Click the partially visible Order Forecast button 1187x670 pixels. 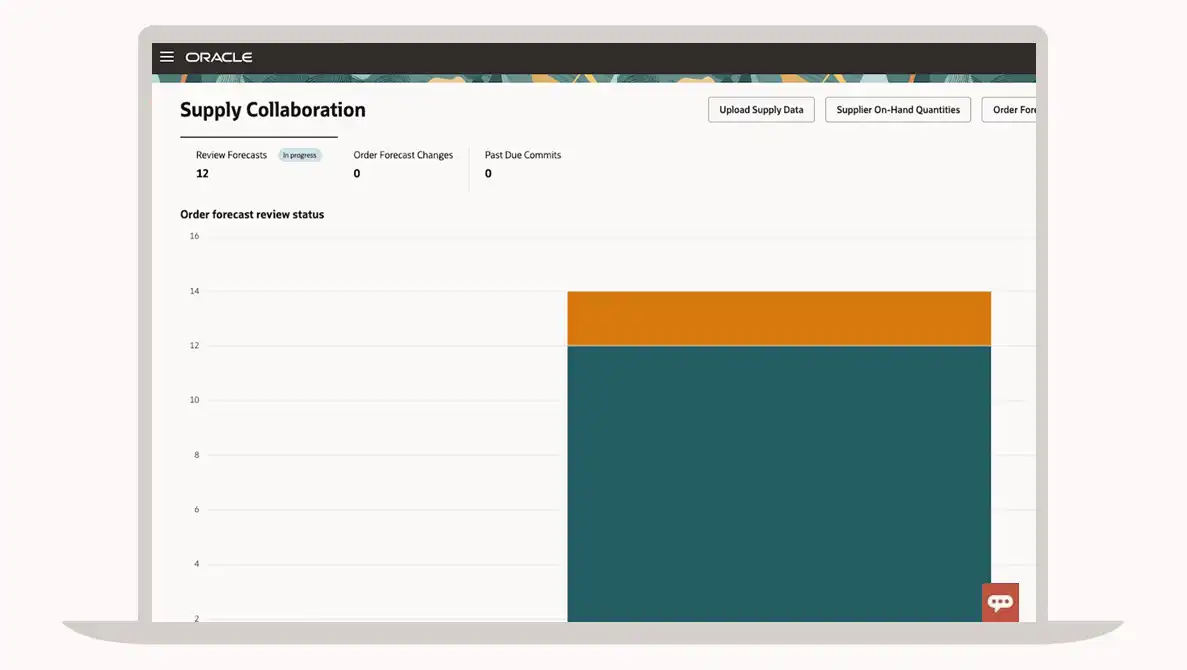pos(1012,110)
